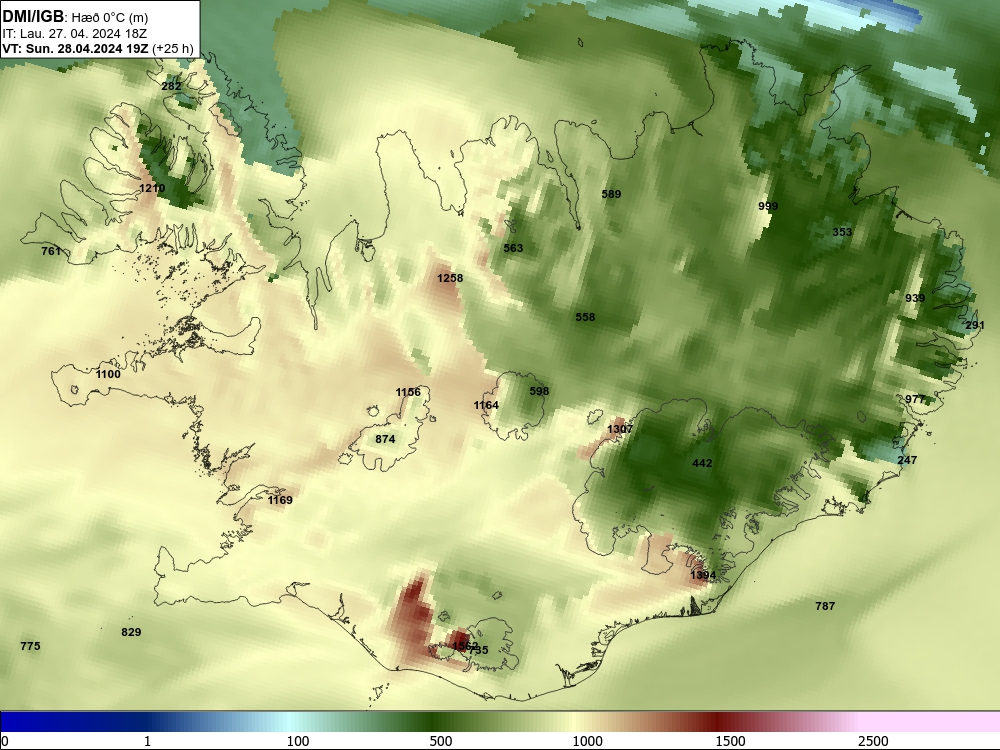The width and height of the screenshot is (1000, 750).
Task: Select the 999 value in the northeast
Action: point(768,207)
